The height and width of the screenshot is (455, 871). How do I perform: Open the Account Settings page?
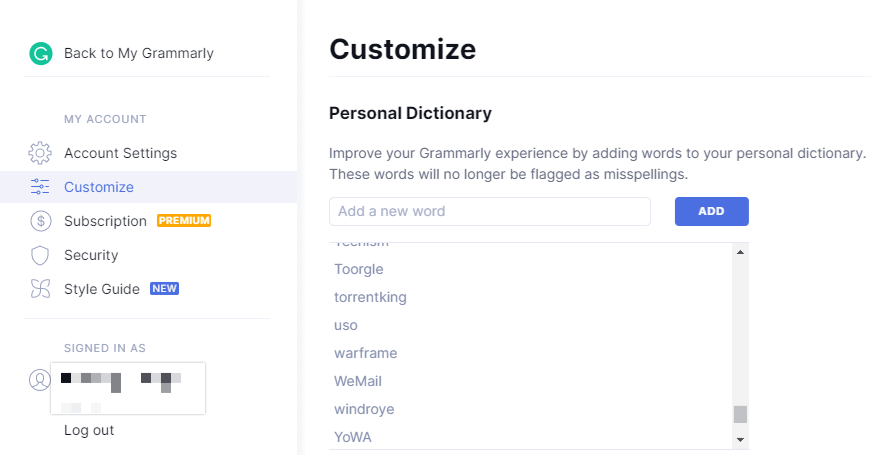pyautogui.click(x=121, y=153)
